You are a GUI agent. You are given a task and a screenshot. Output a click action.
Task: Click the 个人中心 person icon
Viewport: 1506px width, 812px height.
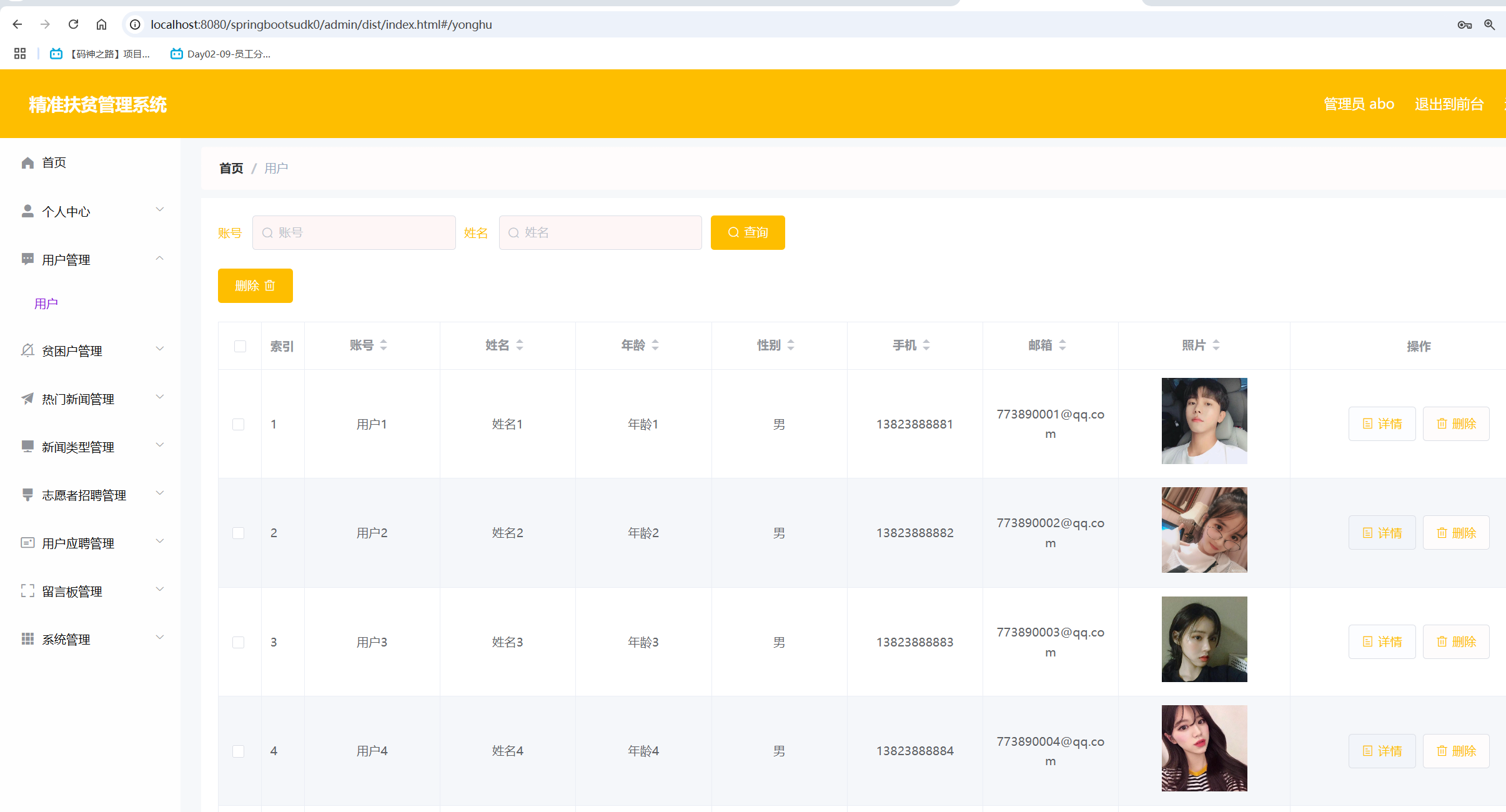(27, 211)
